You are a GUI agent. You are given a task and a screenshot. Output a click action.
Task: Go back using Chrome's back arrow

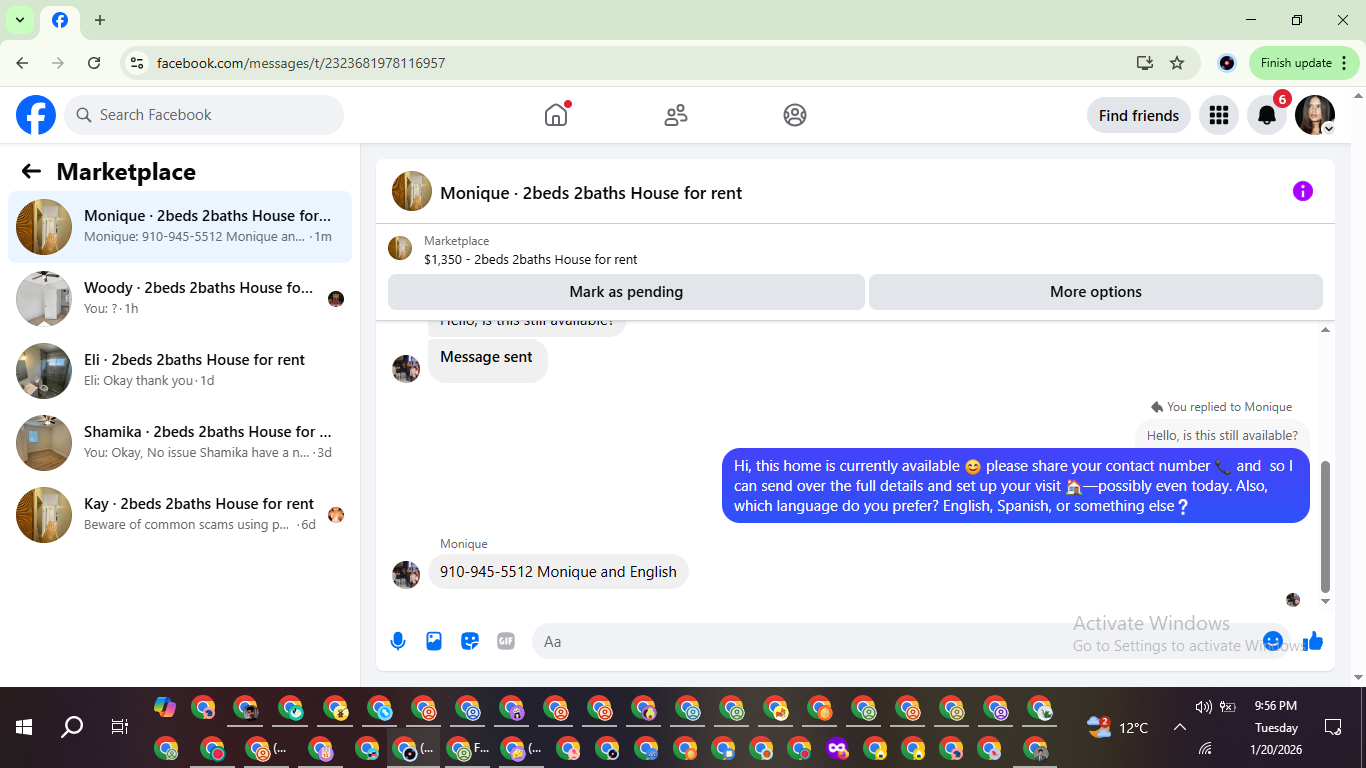click(22, 63)
